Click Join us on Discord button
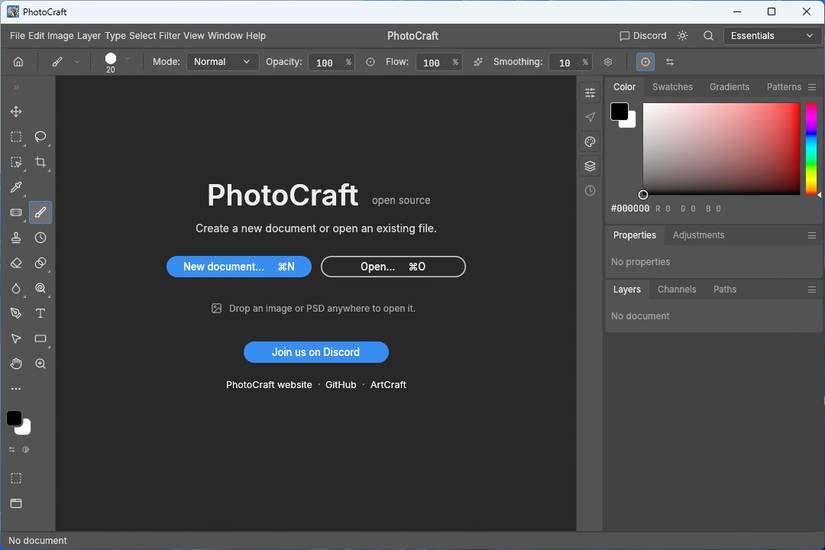Viewport: 825px width, 550px height. click(x=316, y=352)
